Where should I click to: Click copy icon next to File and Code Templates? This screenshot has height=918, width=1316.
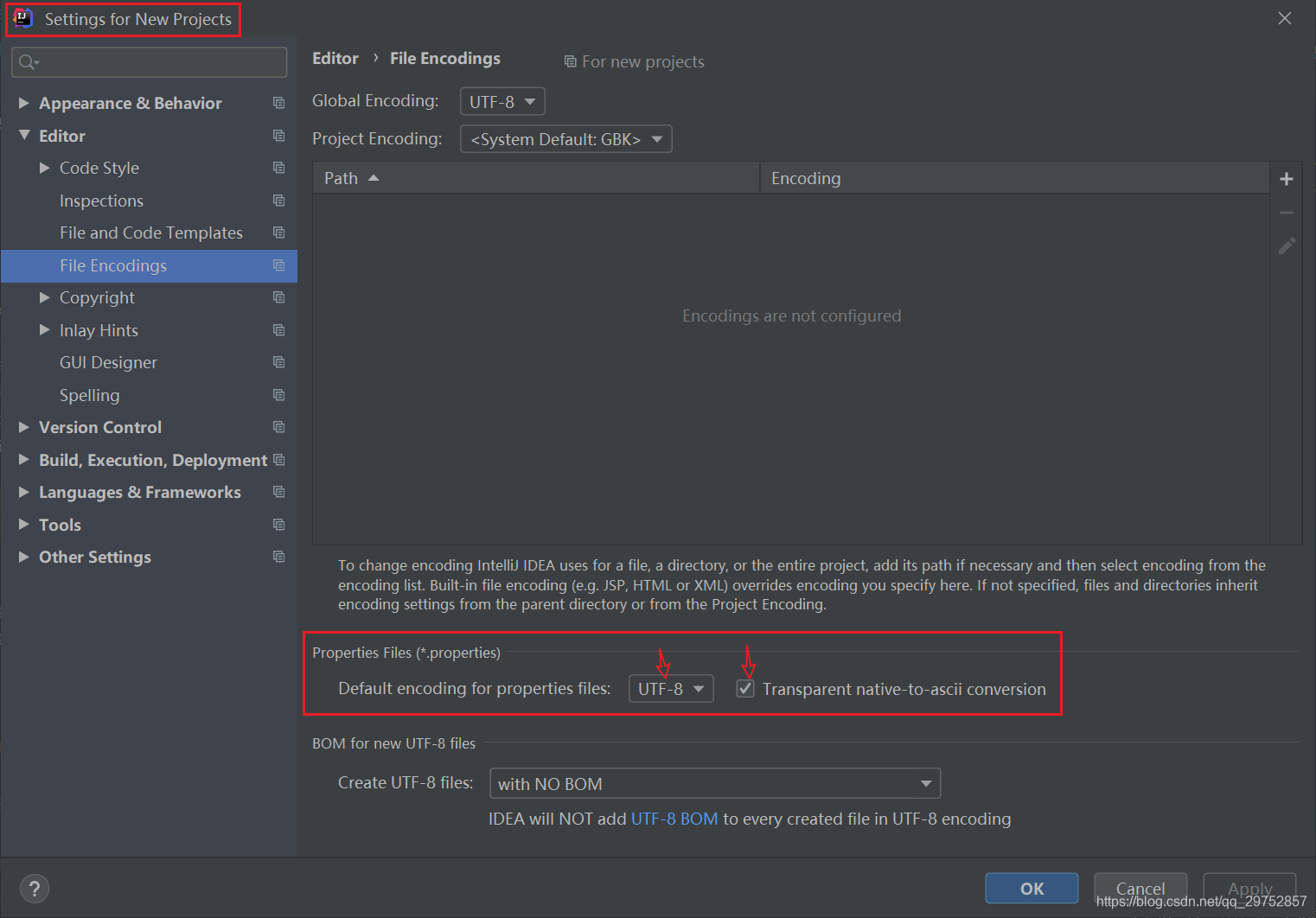[278, 233]
